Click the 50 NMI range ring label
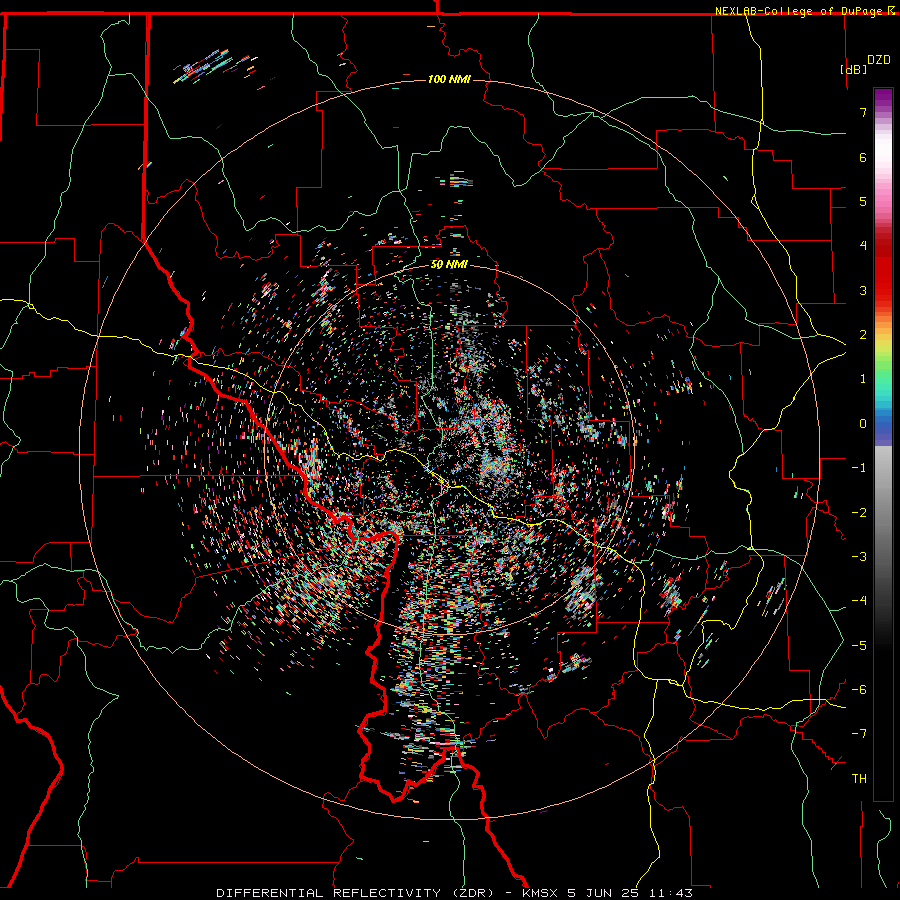The image size is (900, 900). 449,265
